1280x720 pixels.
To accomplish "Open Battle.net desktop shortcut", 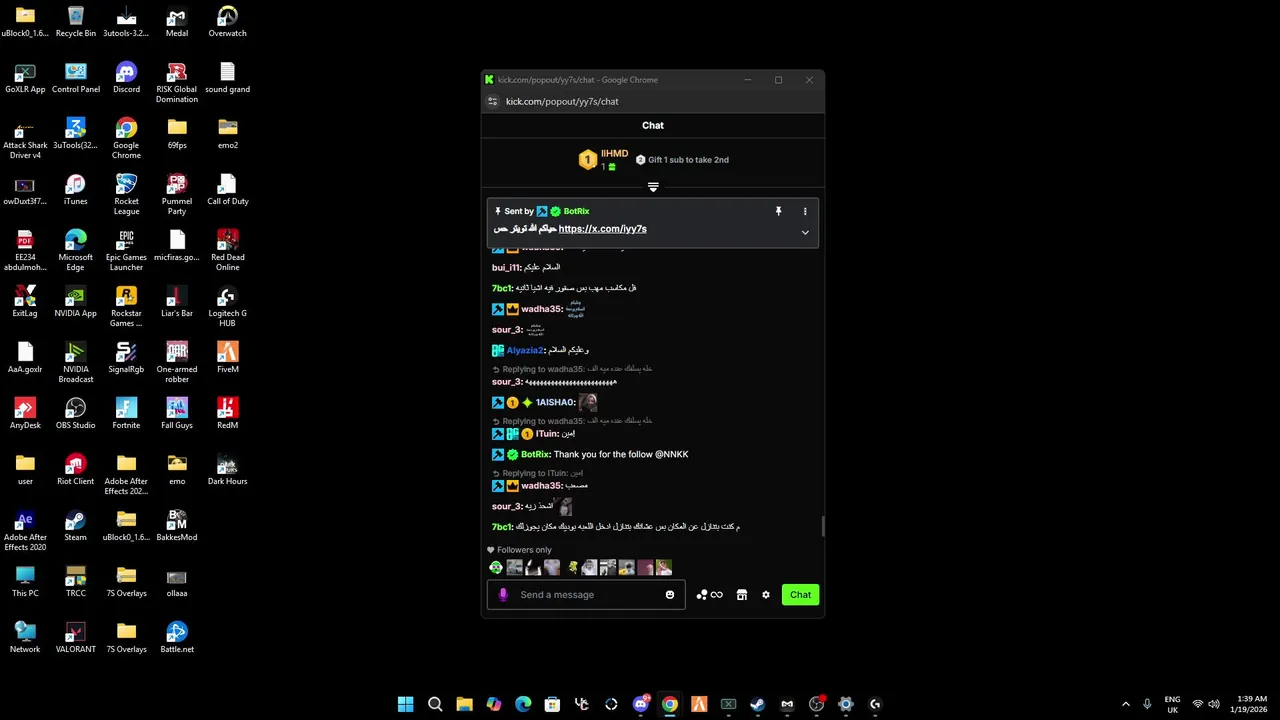I will pos(177,638).
